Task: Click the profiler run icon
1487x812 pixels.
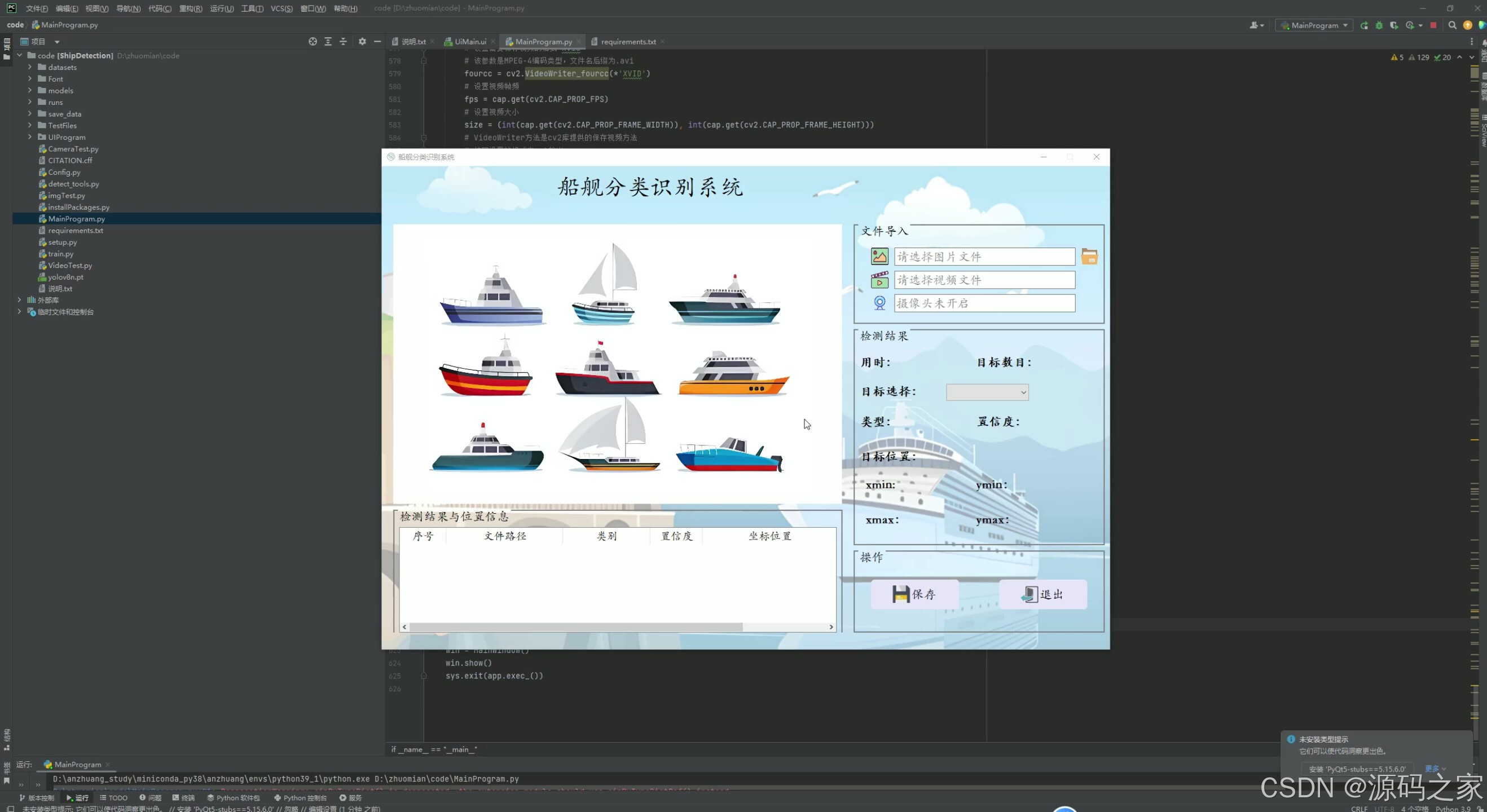Action: pos(1410,25)
